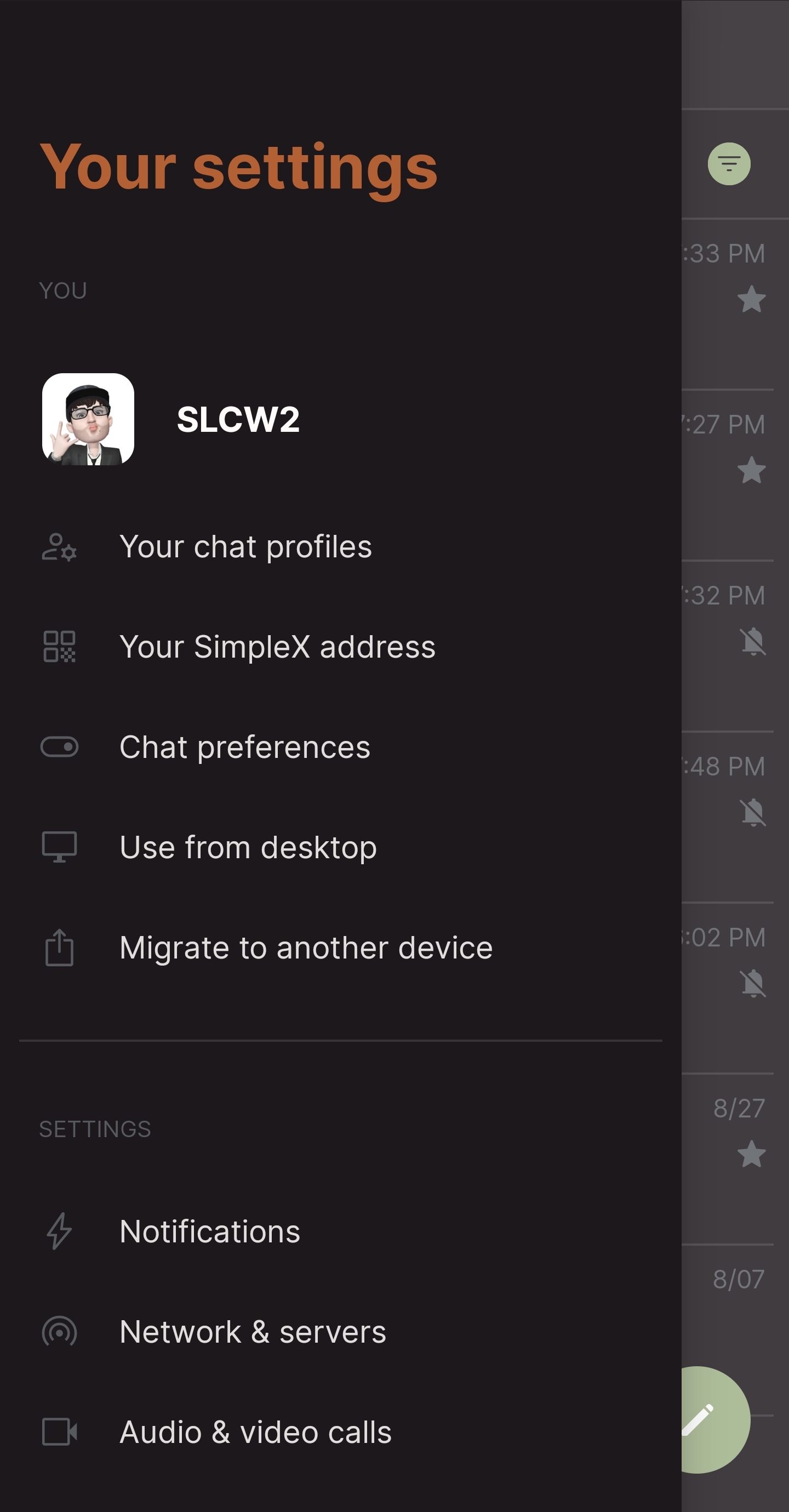Open Your SimpleX address
789x1512 pixels.
pyautogui.click(x=277, y=647)
